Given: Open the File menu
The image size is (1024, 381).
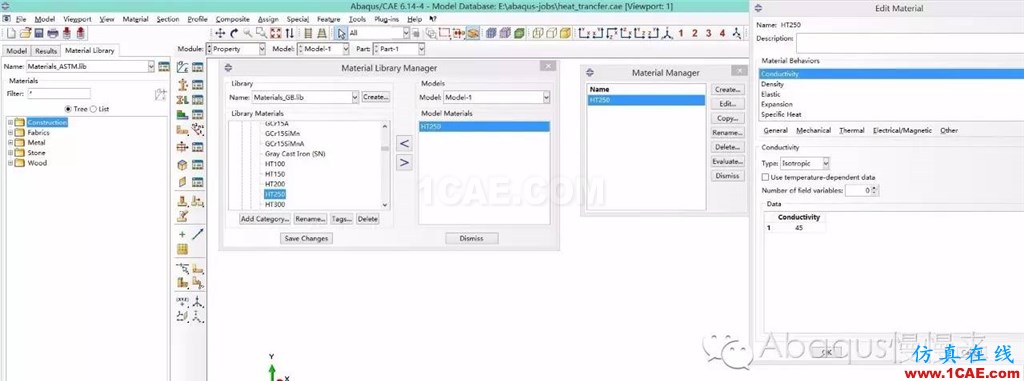Looking at the screenshot, I should [20, 19].
